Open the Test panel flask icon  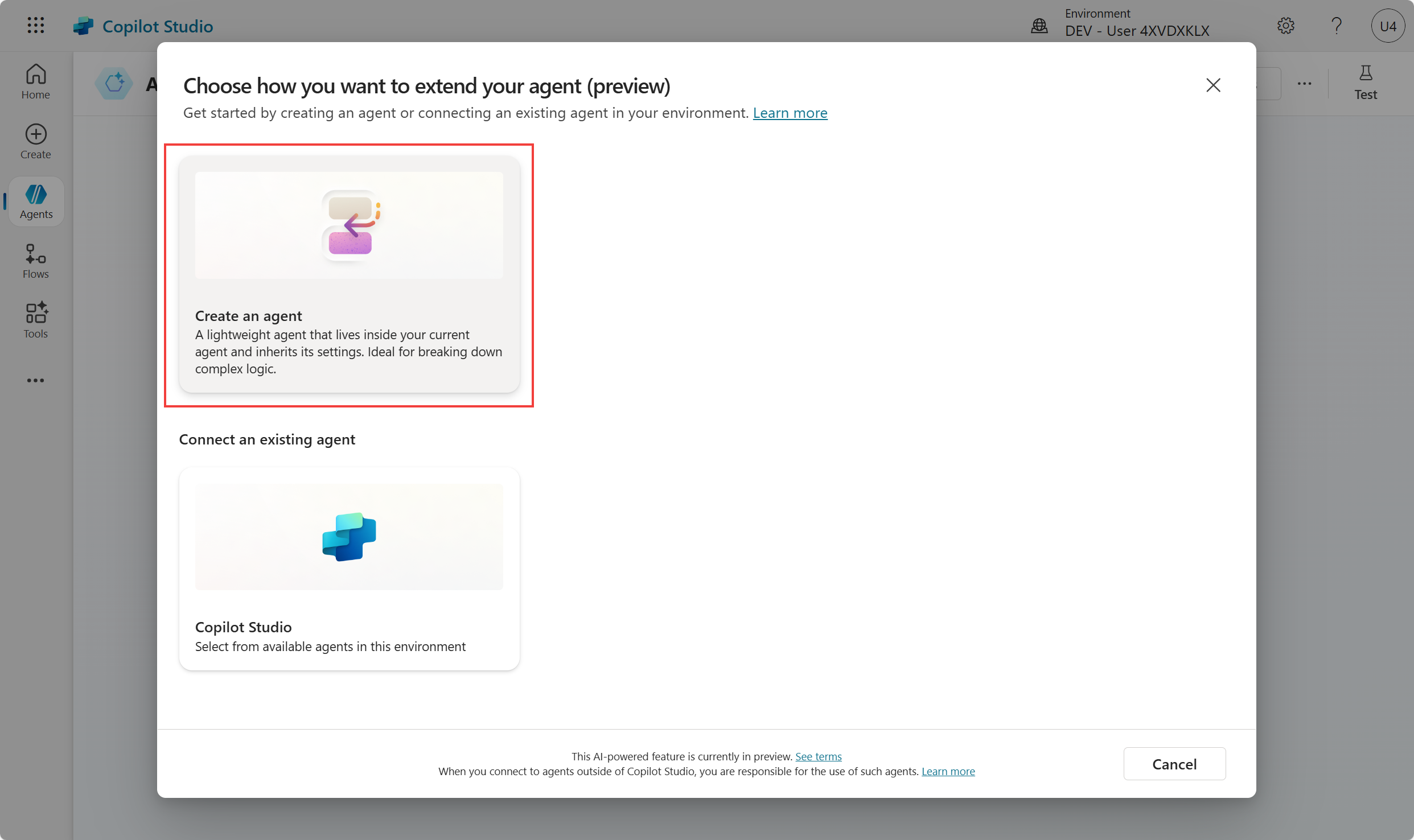tap(1365, 83)
